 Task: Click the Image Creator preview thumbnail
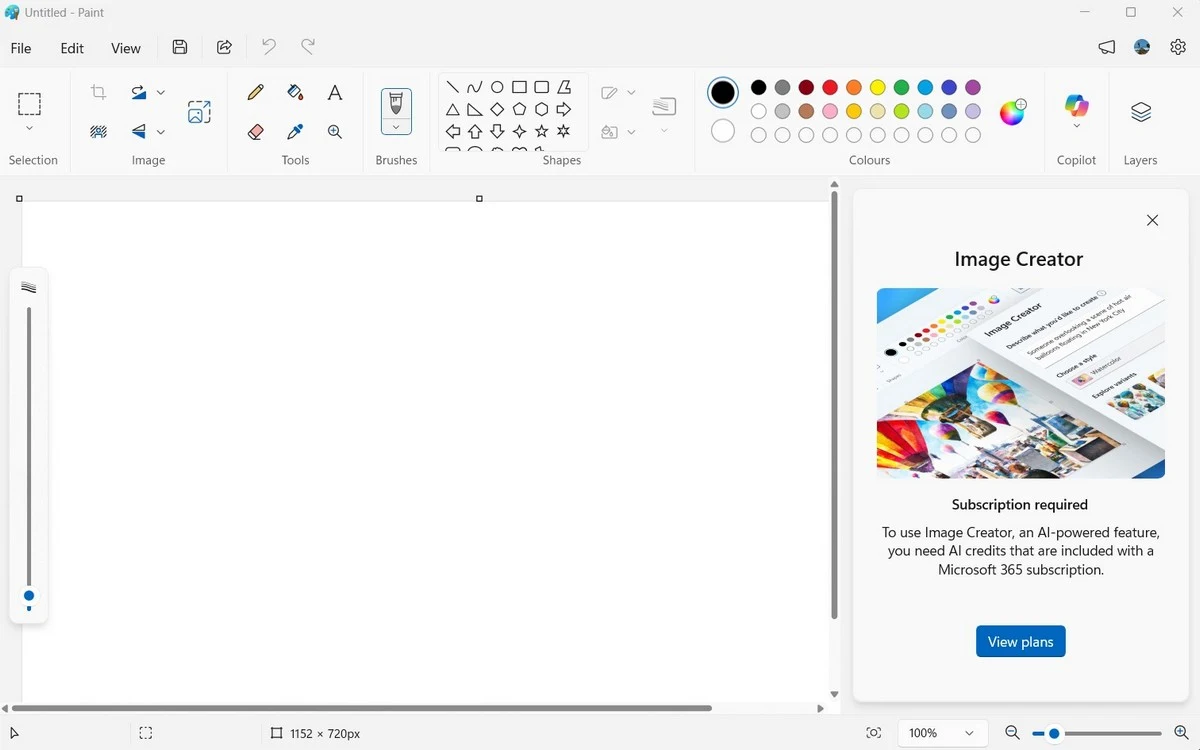1021,383
